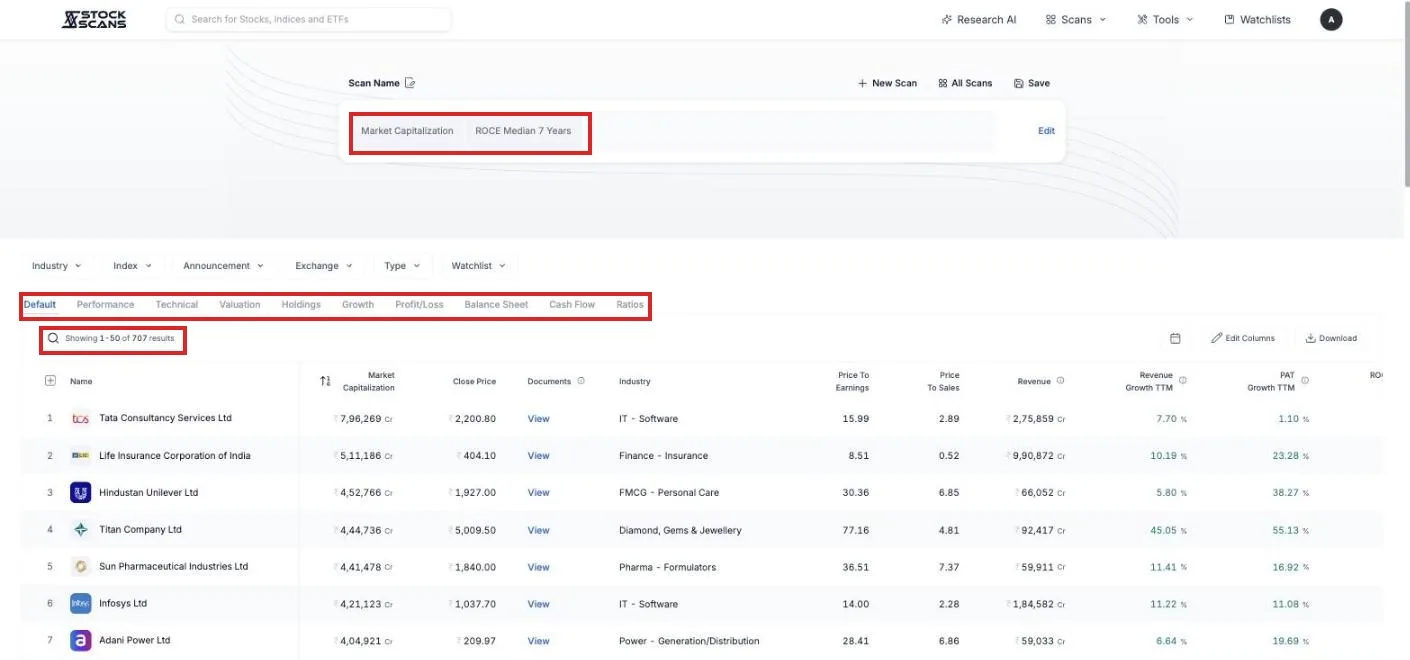The width and height of the screenshot is (1410, 660).
Task: View documents for Titan Company
Action: (x=538, y=530)
